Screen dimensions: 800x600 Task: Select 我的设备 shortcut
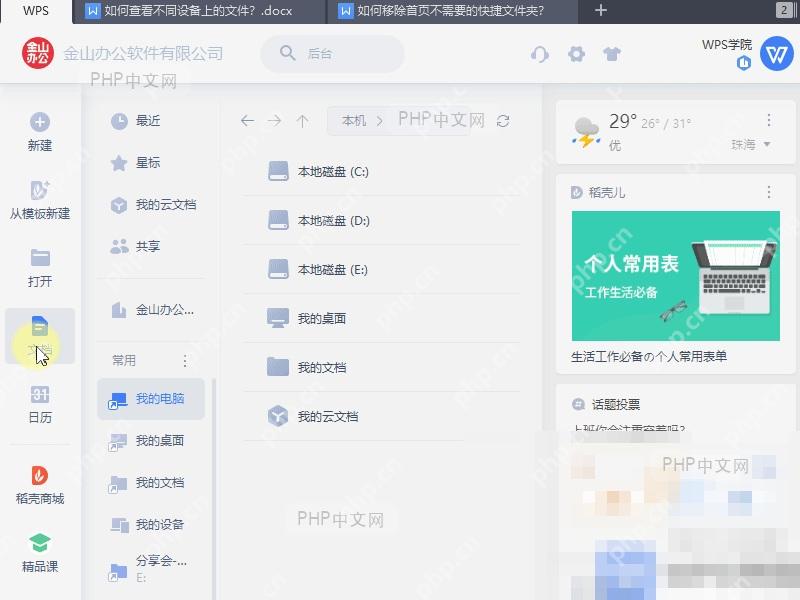(x=151, y=524)
